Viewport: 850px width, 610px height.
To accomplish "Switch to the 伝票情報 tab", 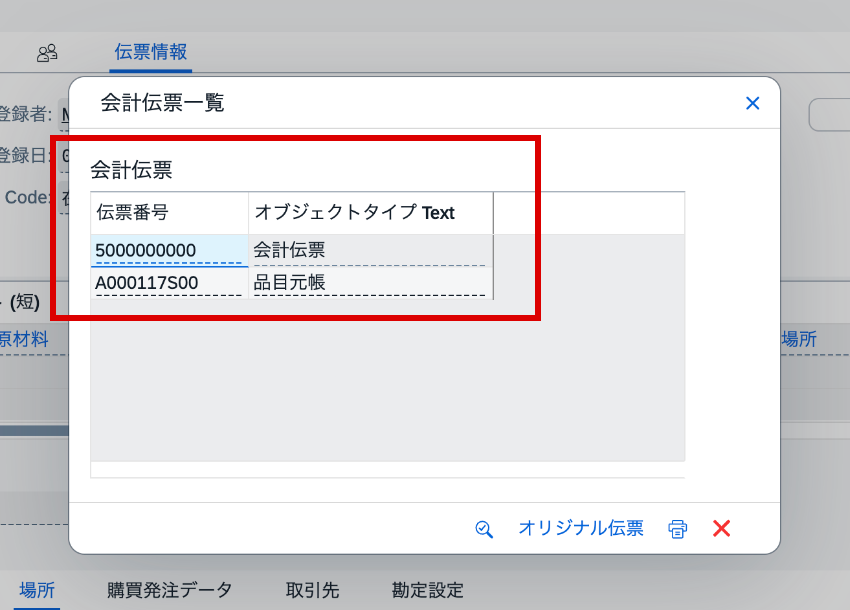I will point(151,52).
